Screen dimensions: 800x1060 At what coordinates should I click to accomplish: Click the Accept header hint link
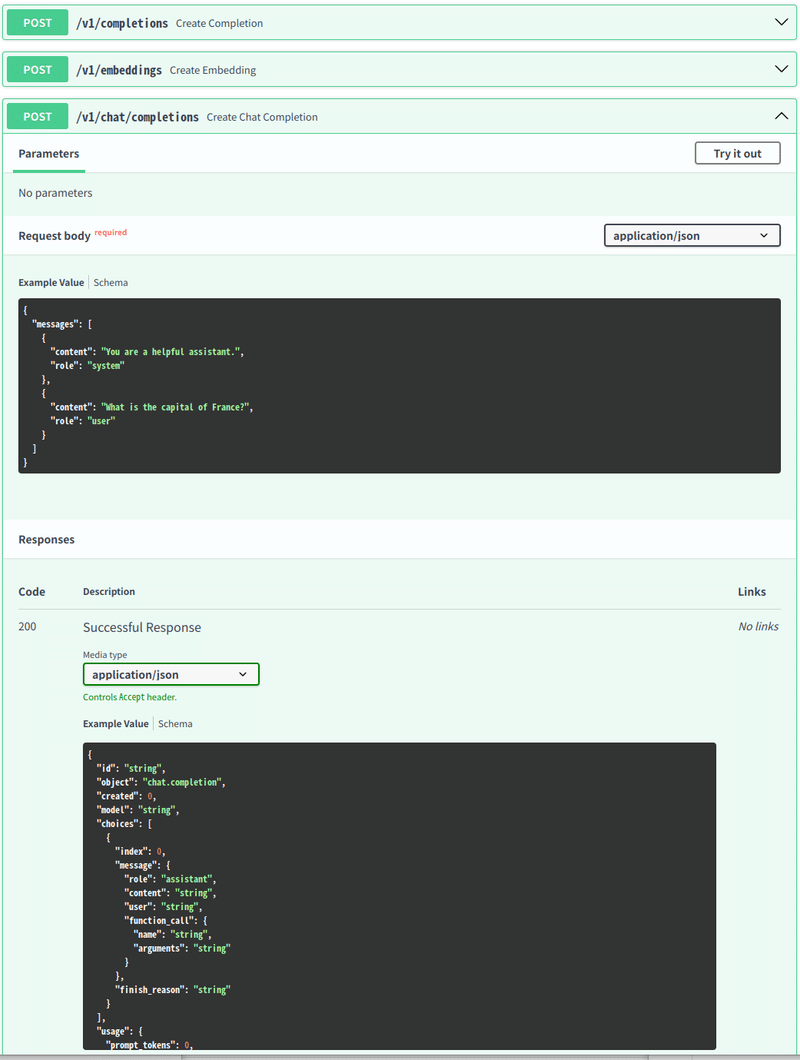(x=129, y=697)
